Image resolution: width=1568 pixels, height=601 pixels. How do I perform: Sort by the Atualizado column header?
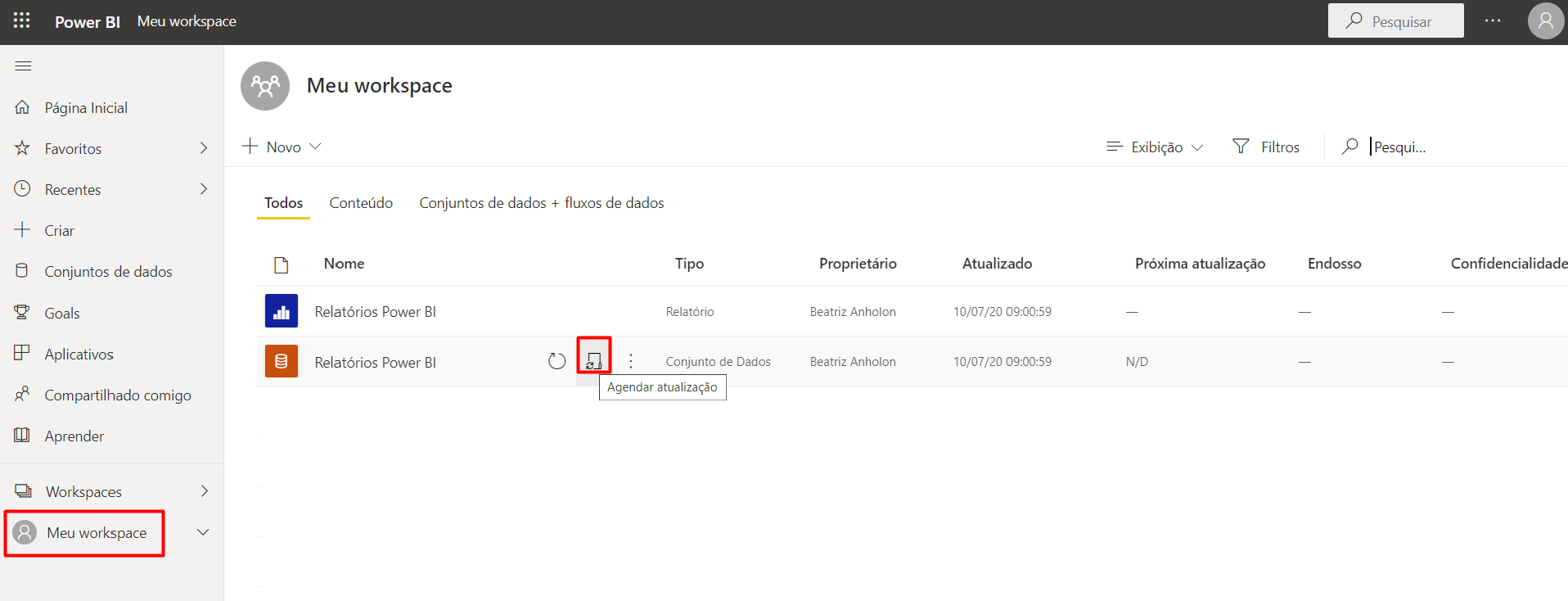[997, 264]
